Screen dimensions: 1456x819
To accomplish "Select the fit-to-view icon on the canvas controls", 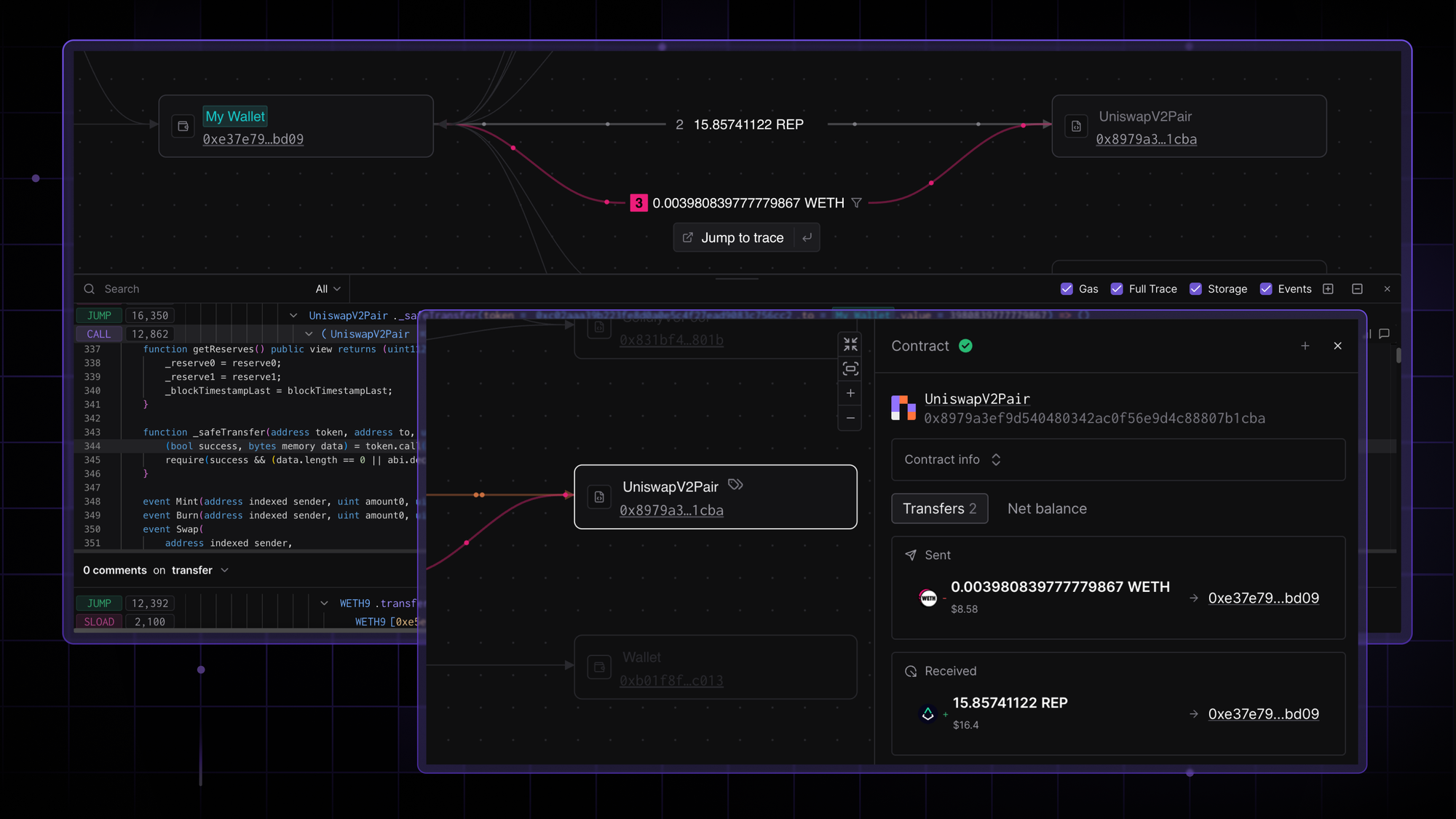I will (x=850, y=369).
